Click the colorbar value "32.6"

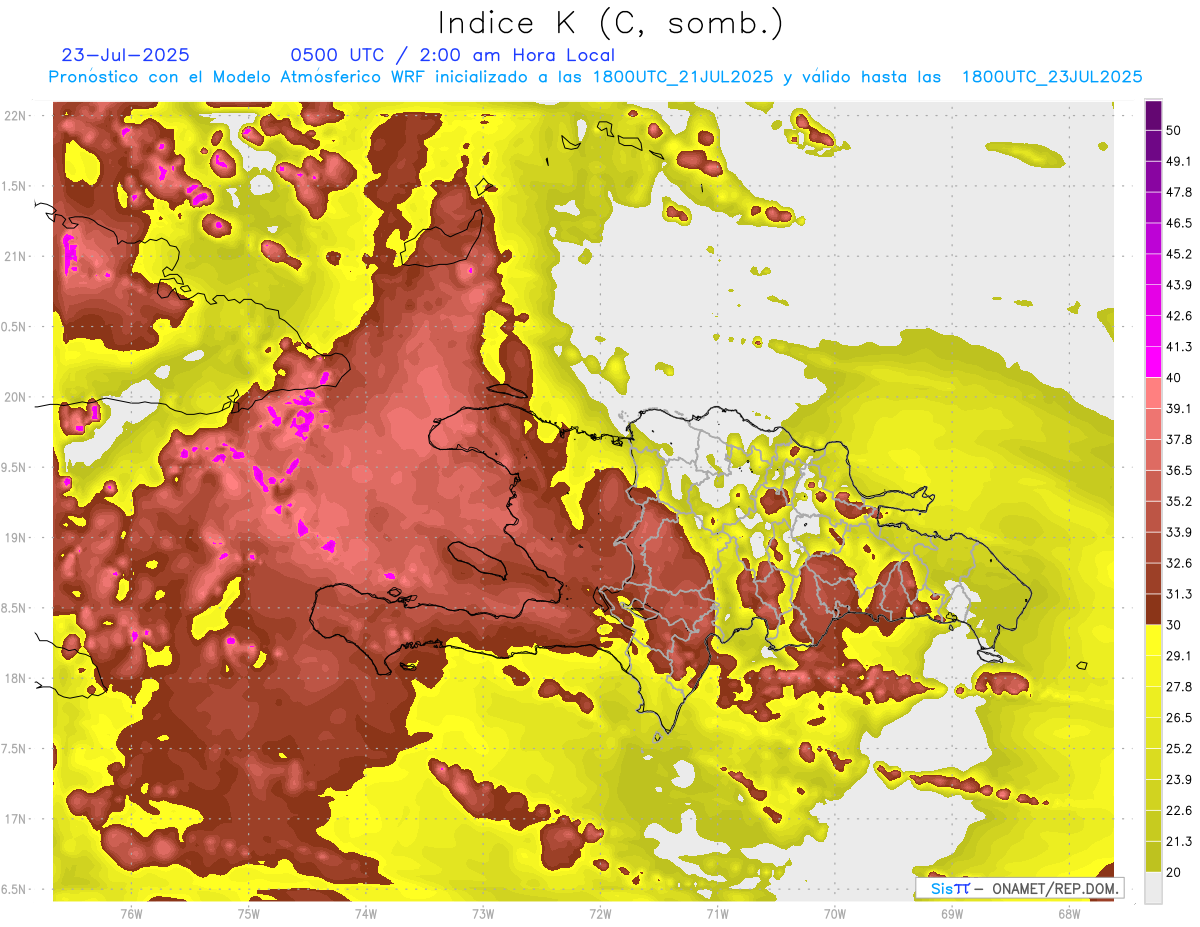(1179, 563)
